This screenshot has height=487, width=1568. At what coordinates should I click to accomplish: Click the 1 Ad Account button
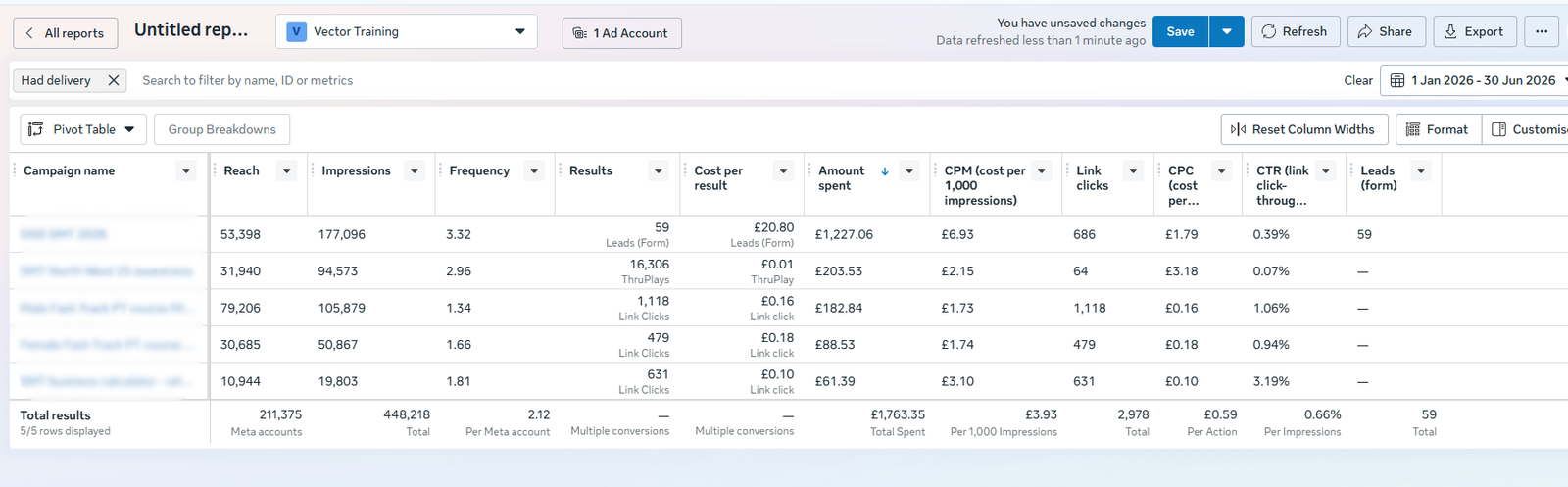pyautogui.click(x=621, y=33)
